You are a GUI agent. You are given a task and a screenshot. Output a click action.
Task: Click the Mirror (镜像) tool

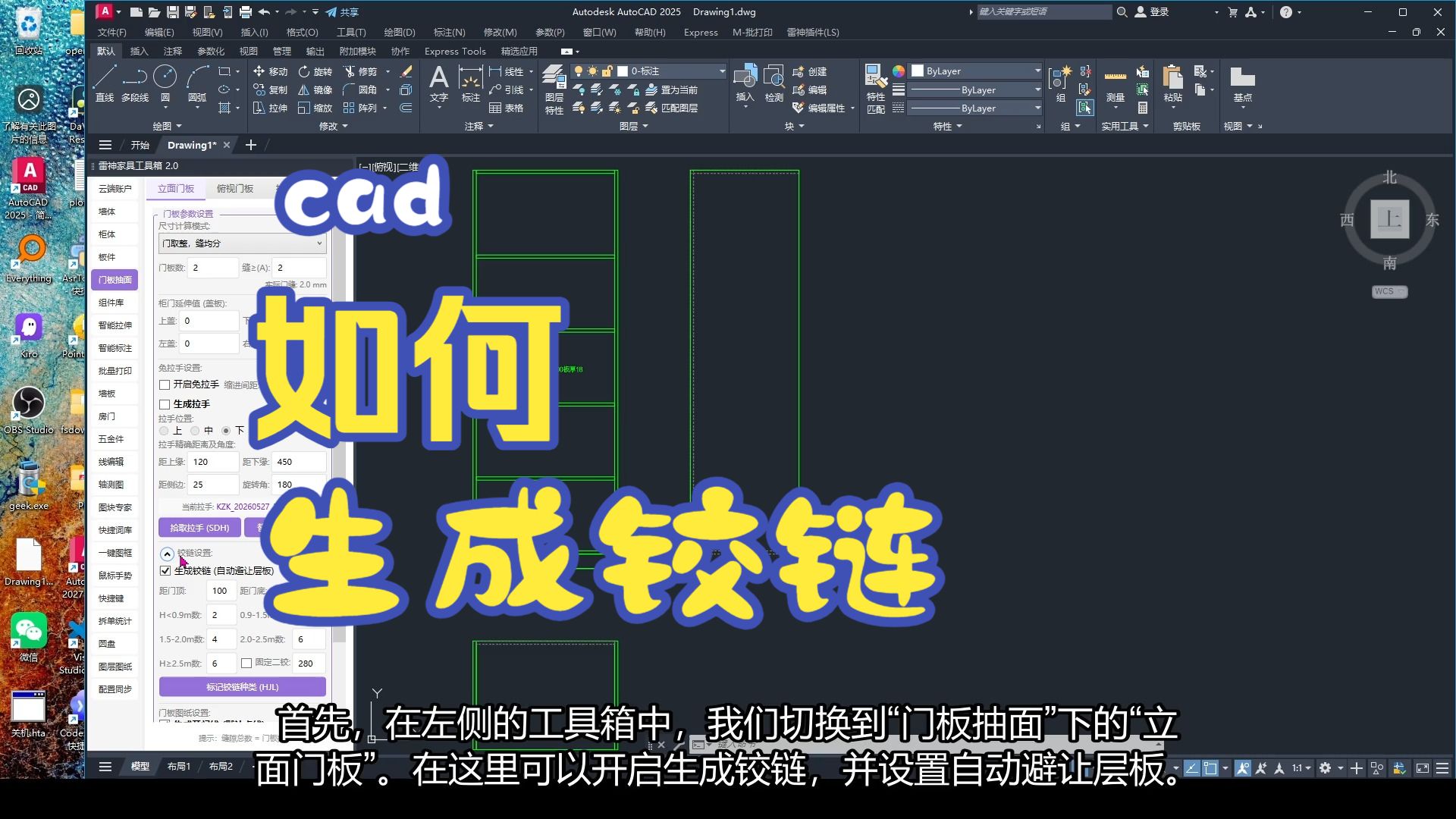point(315,89)
